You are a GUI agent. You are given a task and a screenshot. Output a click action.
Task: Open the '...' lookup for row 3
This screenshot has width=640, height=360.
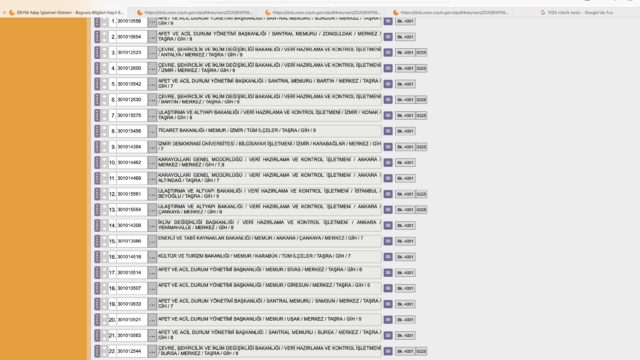[152, 53]
